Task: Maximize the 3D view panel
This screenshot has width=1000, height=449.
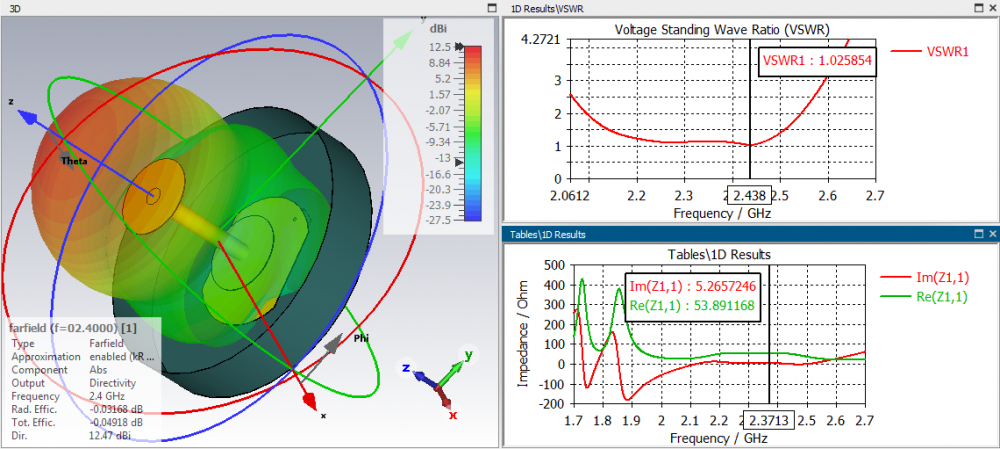Action: pyautogui.click(x=491, y=8)
